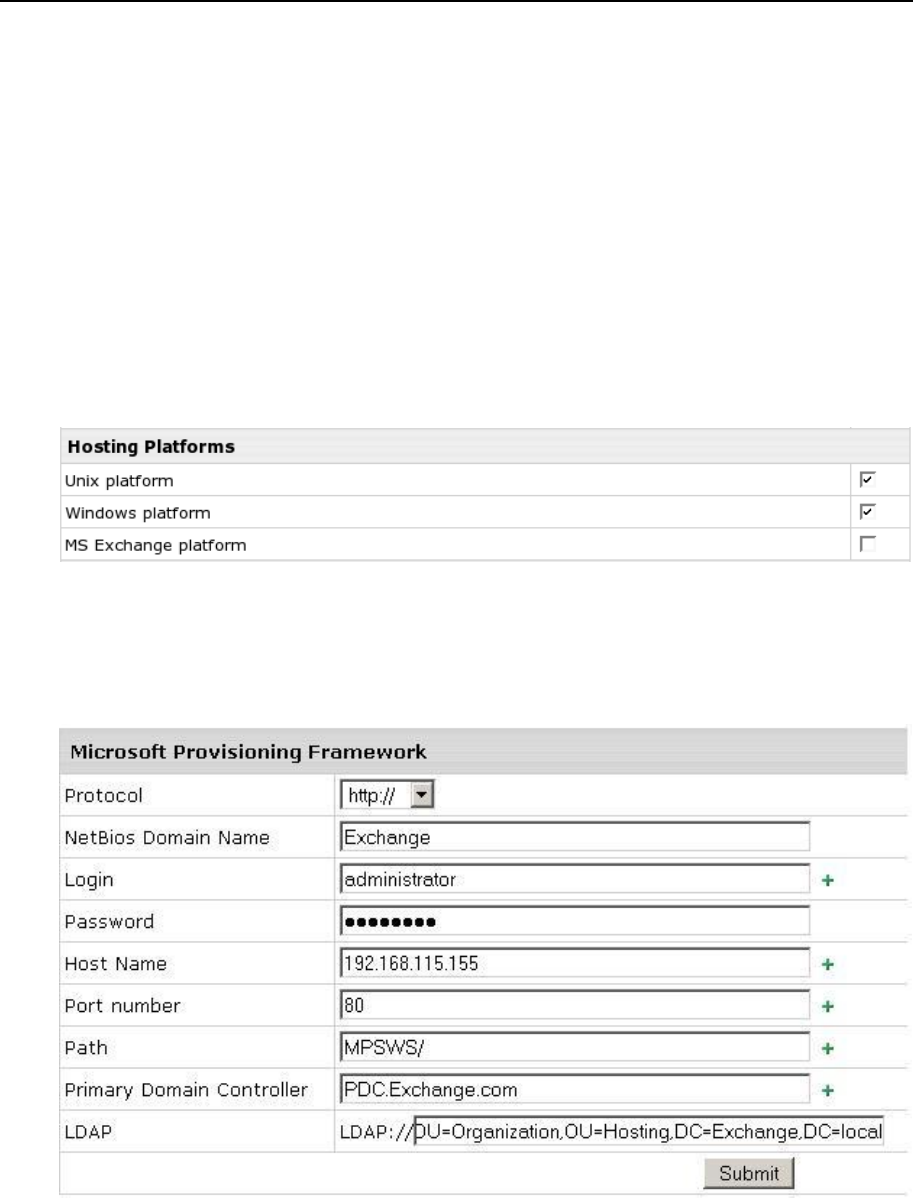The height and width of the screenshot is (1198, 913).
Task: Focus the Login input field
Action: tap(574, 880)
